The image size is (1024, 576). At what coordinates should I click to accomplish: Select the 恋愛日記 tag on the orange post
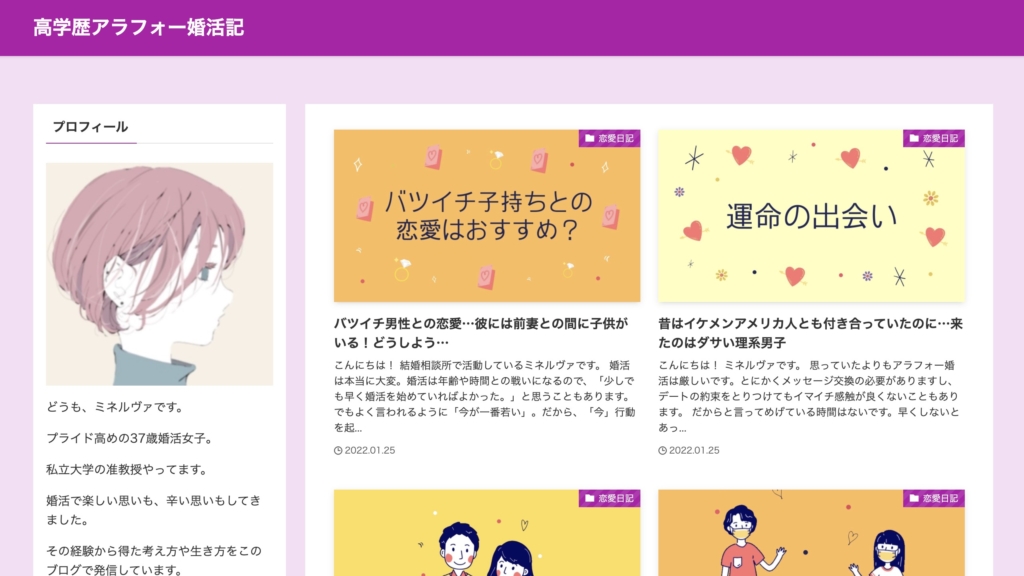pos(609,138)
